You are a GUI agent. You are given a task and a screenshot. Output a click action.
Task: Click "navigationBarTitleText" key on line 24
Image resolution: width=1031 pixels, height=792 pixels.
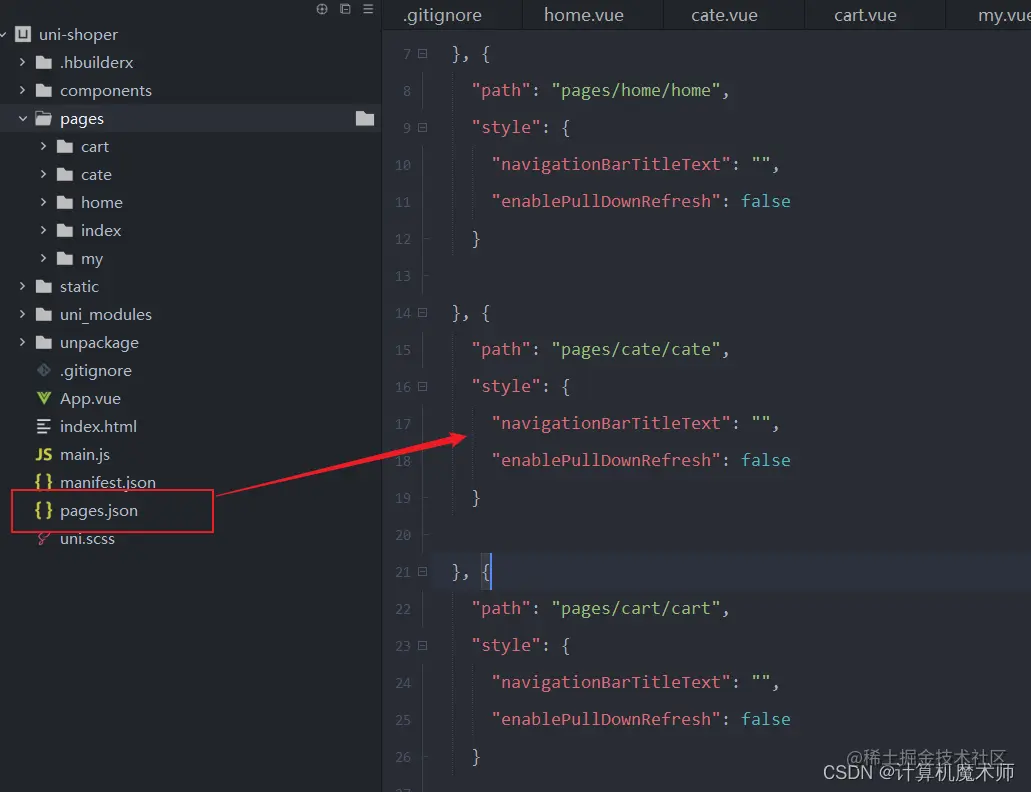[x=611, y=682]
